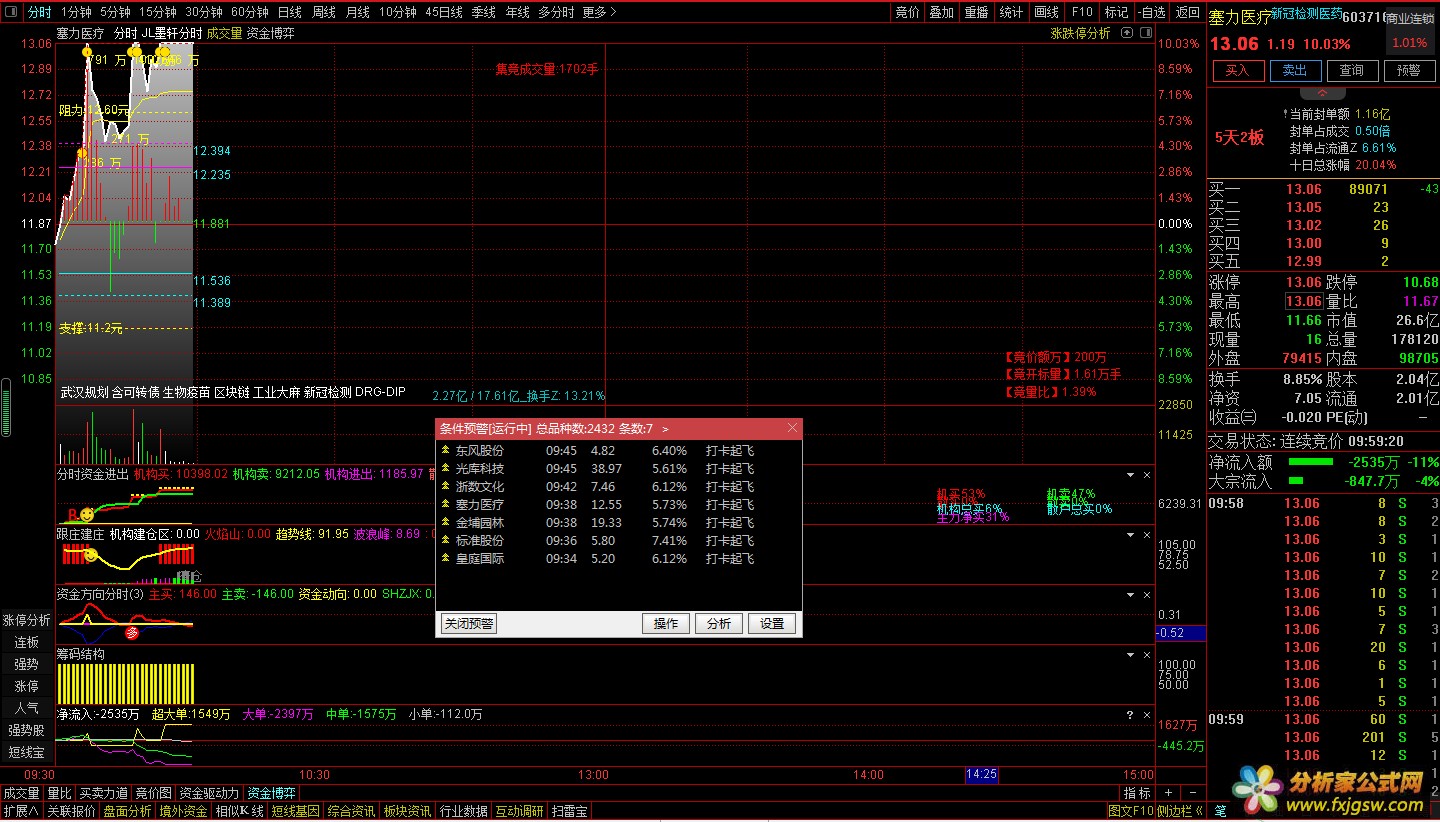The width and height of the screenshot is (1440, 822).
Task: Select the 多分时 view tab
Action: 556,12
